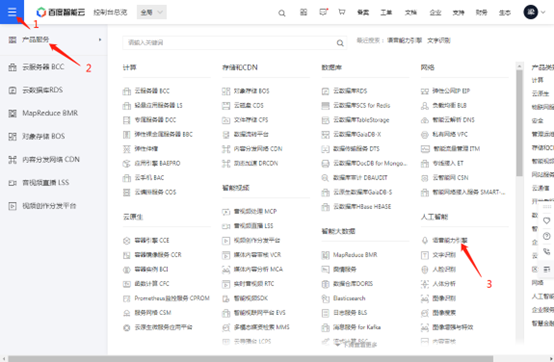Image resolution: width=554 pixels, height=362 pixels.
Task: Click the 云手机 BAC product icon
Action: tap(126, 178)
